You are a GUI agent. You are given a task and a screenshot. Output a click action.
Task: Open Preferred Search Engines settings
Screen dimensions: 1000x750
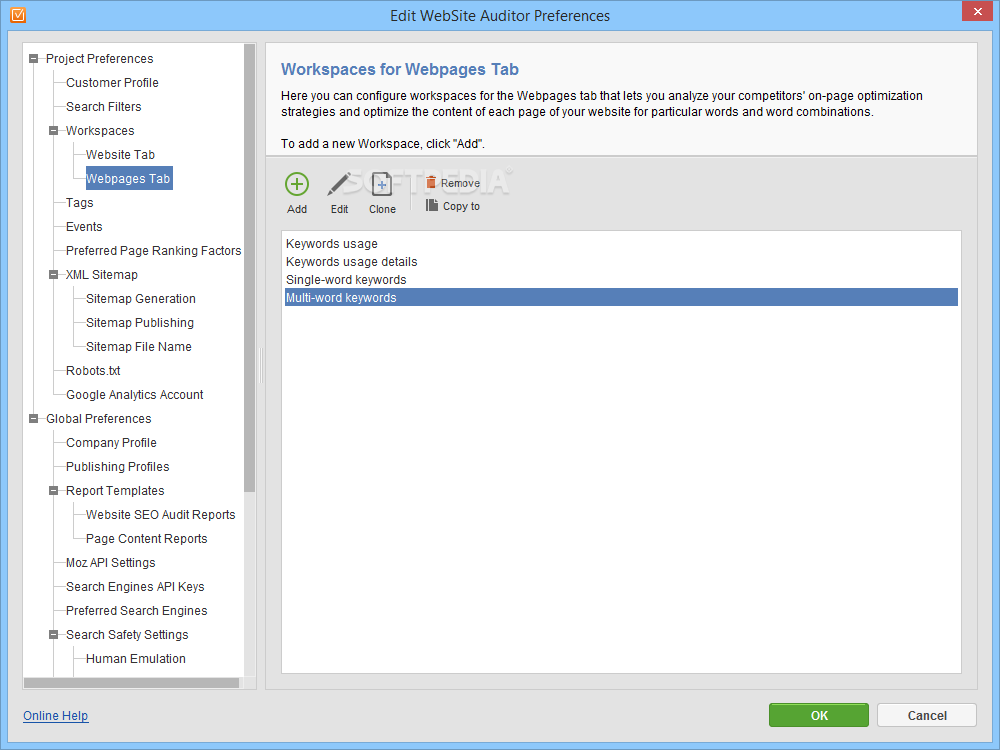click(x=136, y=611)
